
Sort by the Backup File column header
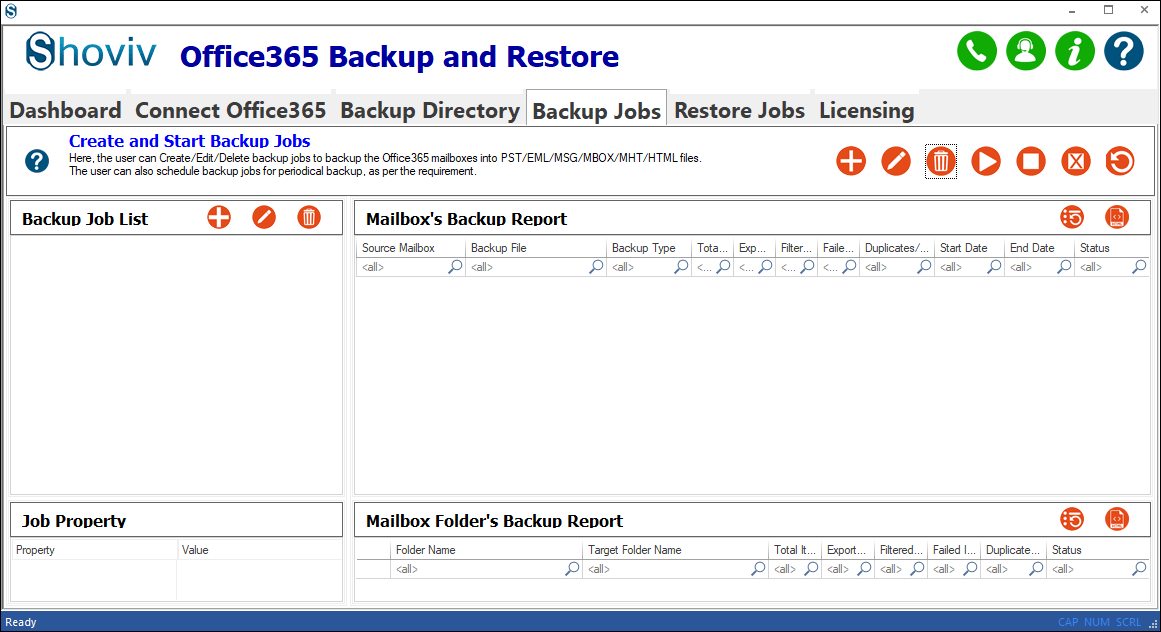point(535,248)
